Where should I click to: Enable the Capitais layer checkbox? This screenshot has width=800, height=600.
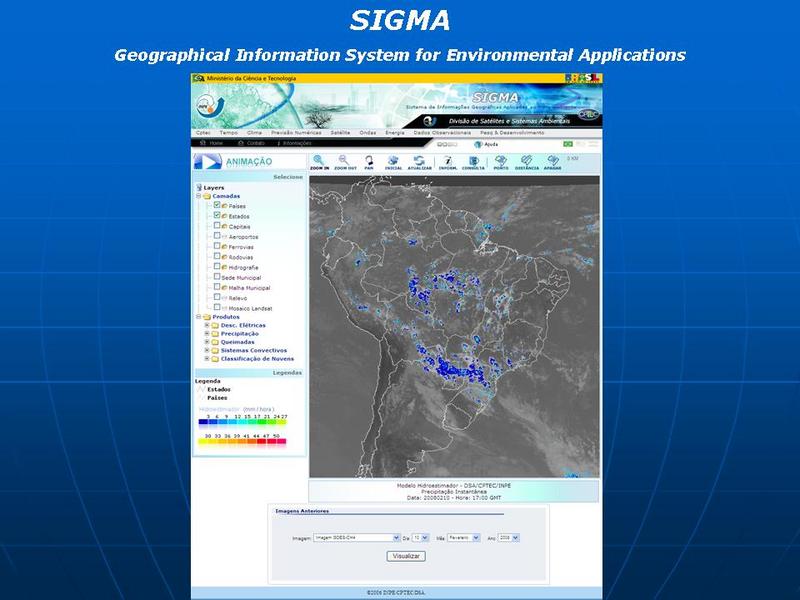pos(217,225)
